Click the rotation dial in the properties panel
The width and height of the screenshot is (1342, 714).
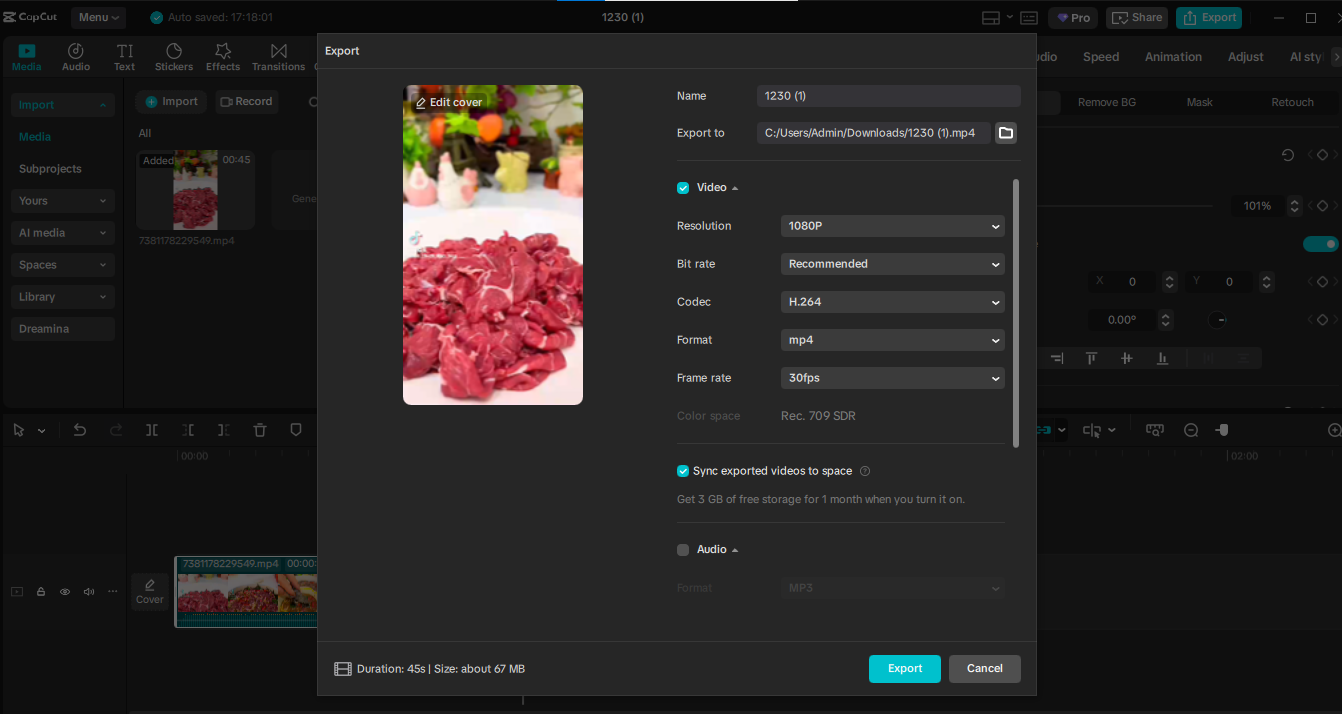1218,320
